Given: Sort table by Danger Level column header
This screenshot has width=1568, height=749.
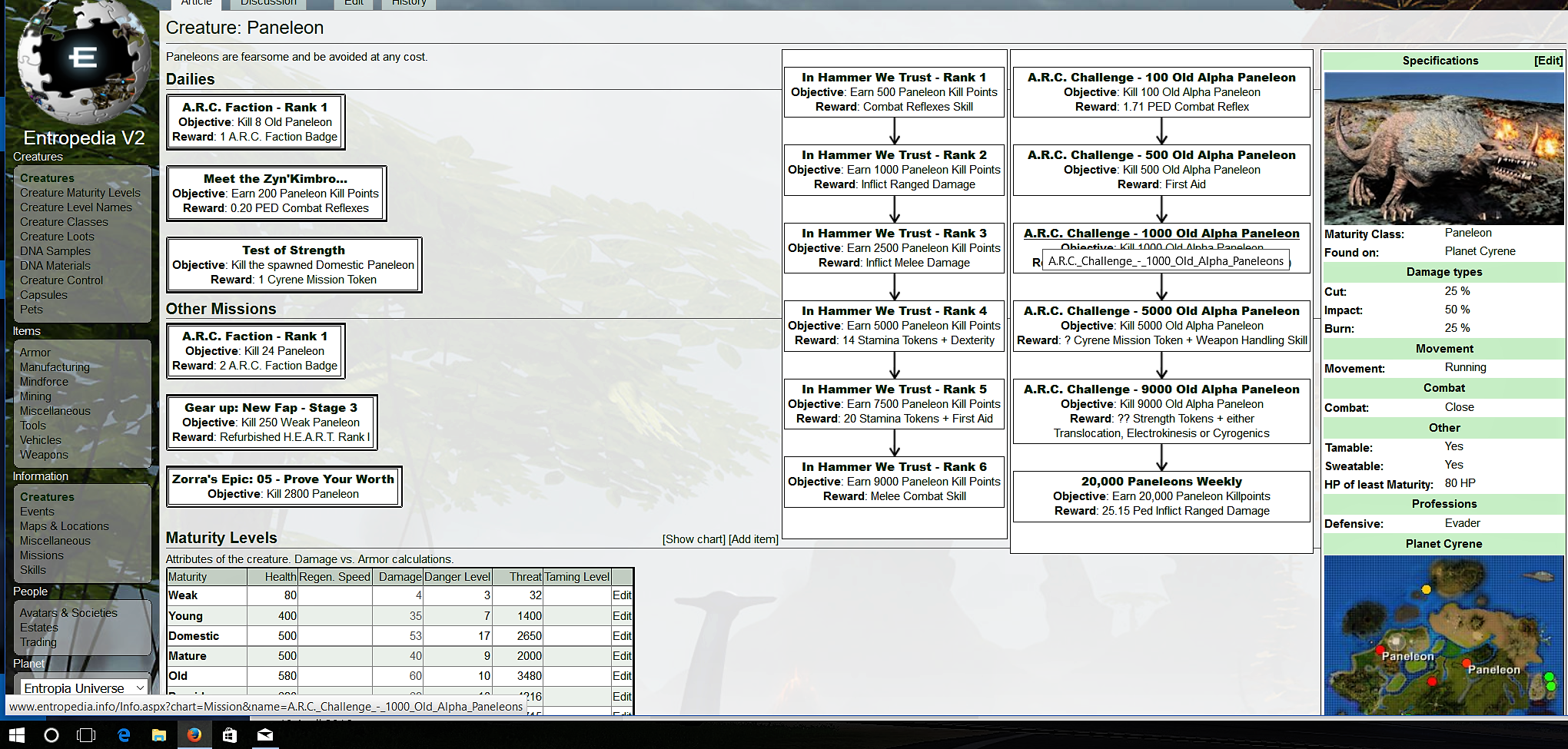Looking at the screenshot, I should 457,577.
